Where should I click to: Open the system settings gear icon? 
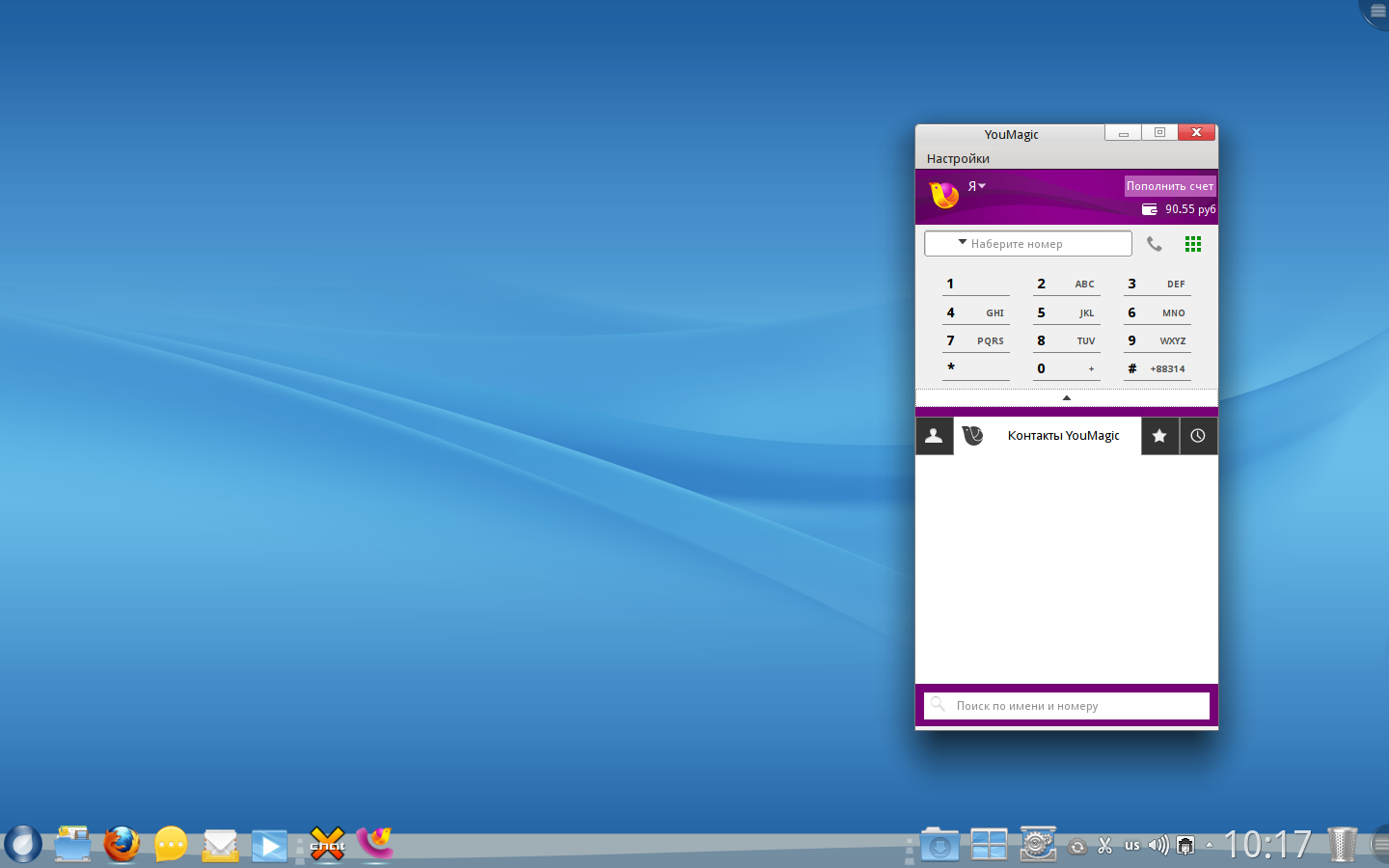[1038, 845]
